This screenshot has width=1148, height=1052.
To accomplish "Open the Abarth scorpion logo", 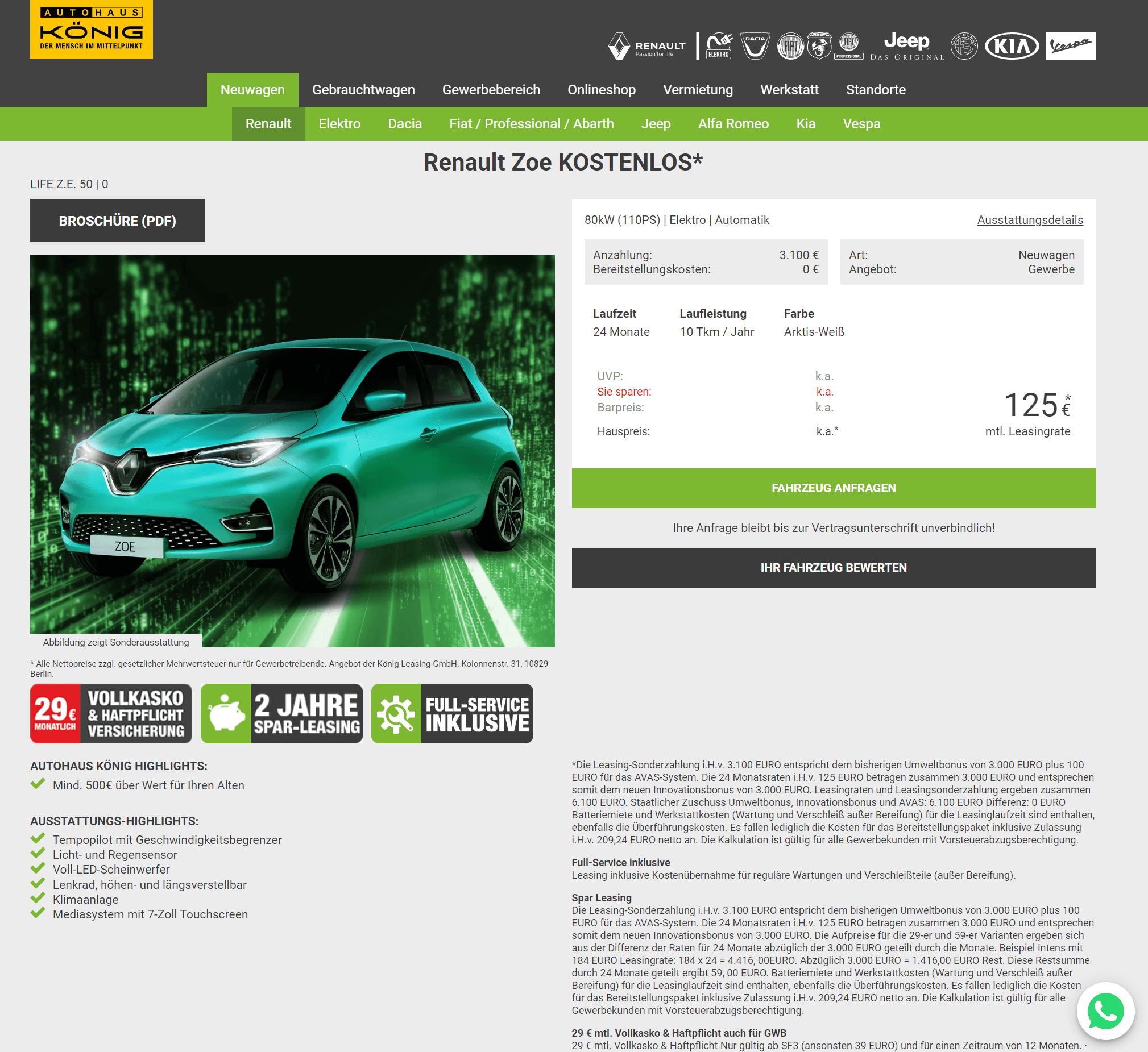I will pos(819,46).
